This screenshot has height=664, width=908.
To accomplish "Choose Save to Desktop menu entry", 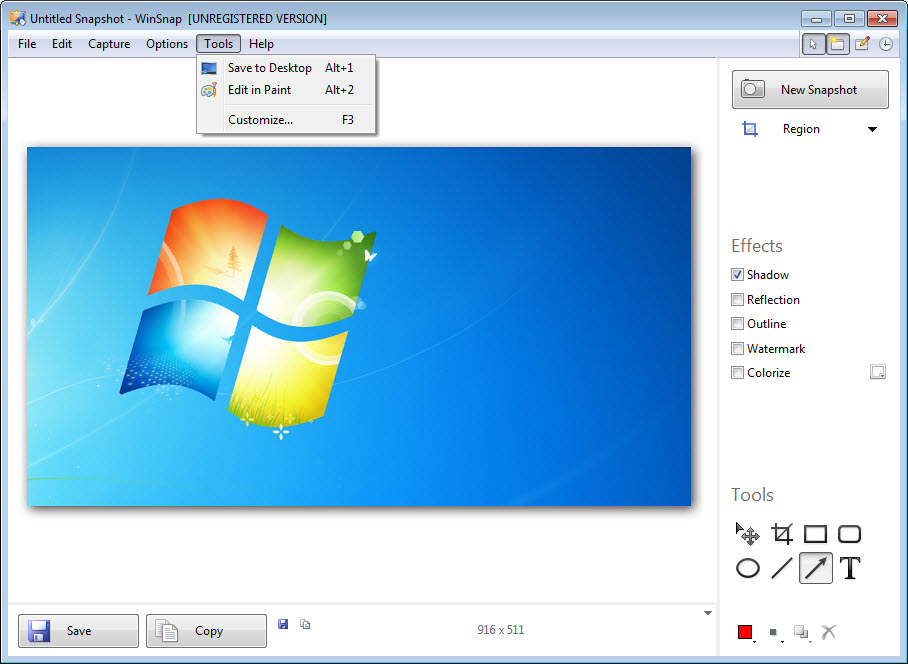I will pos(287,68).
